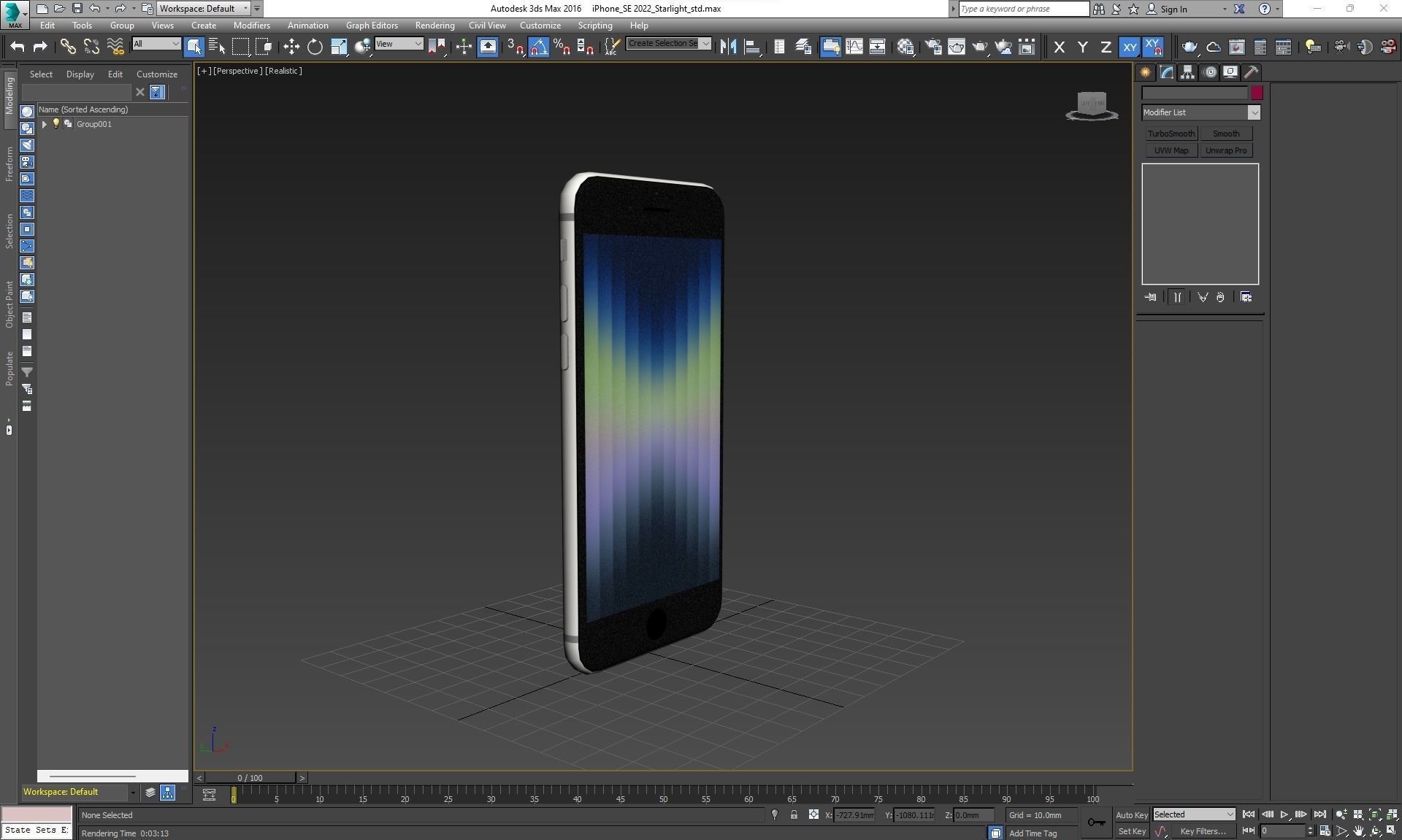The height and width of the screenshot is (840, 1402).
Task: Click the TurboSmooth modifier button
Action: click(x=1171, y=134)
